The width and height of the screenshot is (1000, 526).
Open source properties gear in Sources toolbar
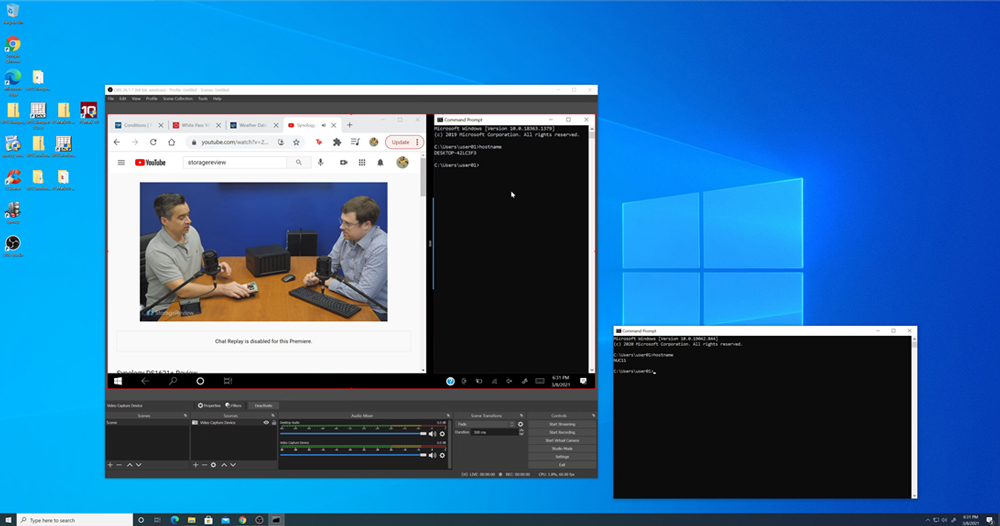coord(214,465)
